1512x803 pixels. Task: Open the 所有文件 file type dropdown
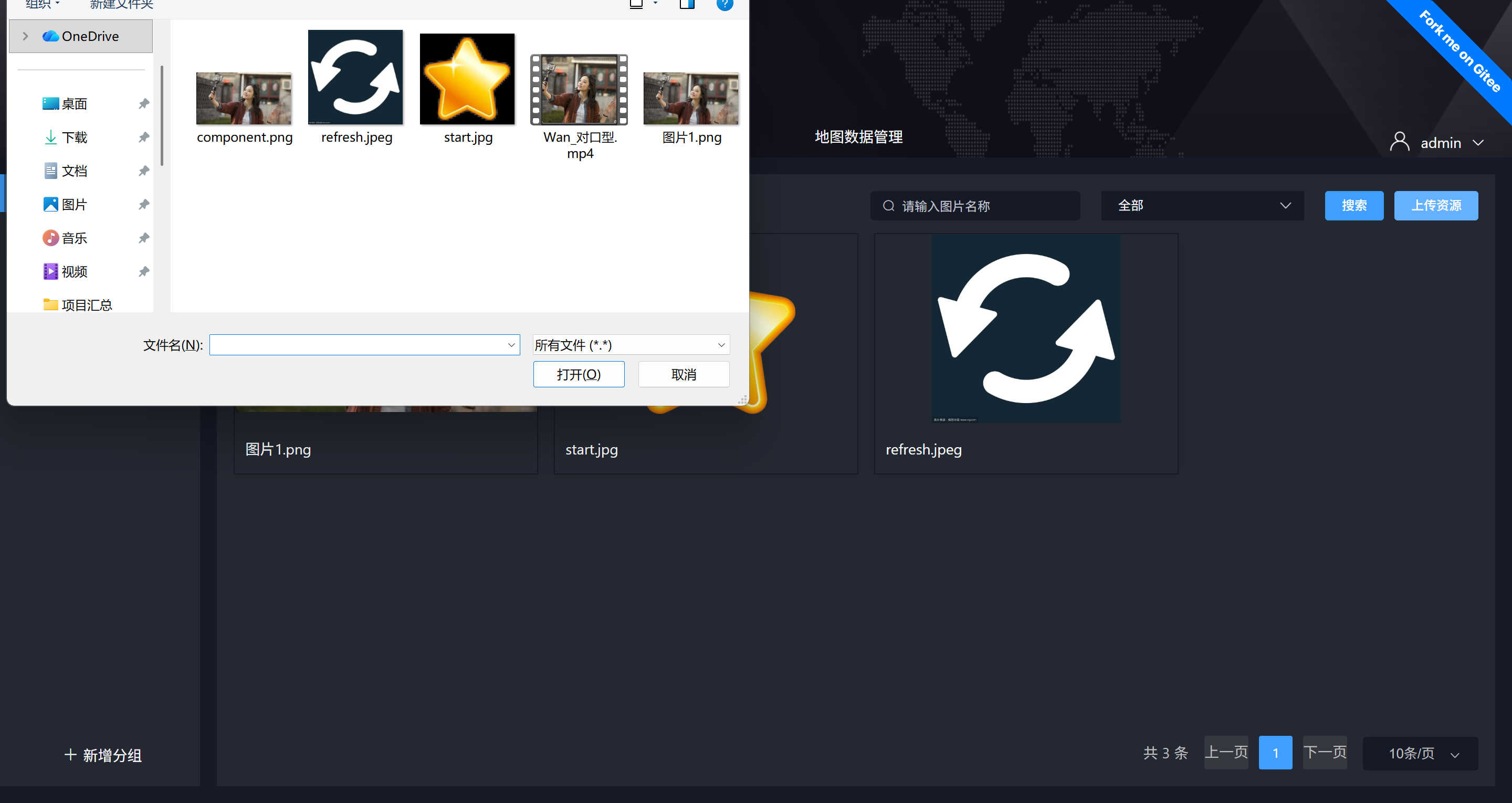(631, 345)
